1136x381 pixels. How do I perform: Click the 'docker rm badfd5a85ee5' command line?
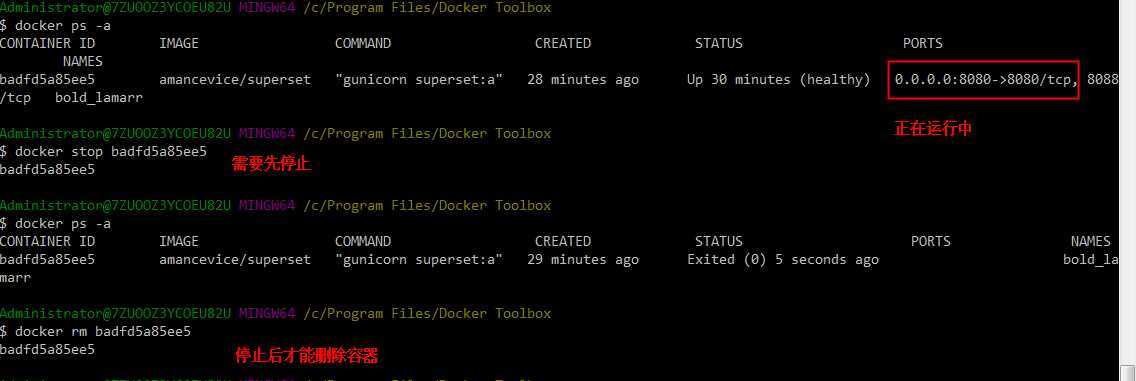click(x=96, y=332)
